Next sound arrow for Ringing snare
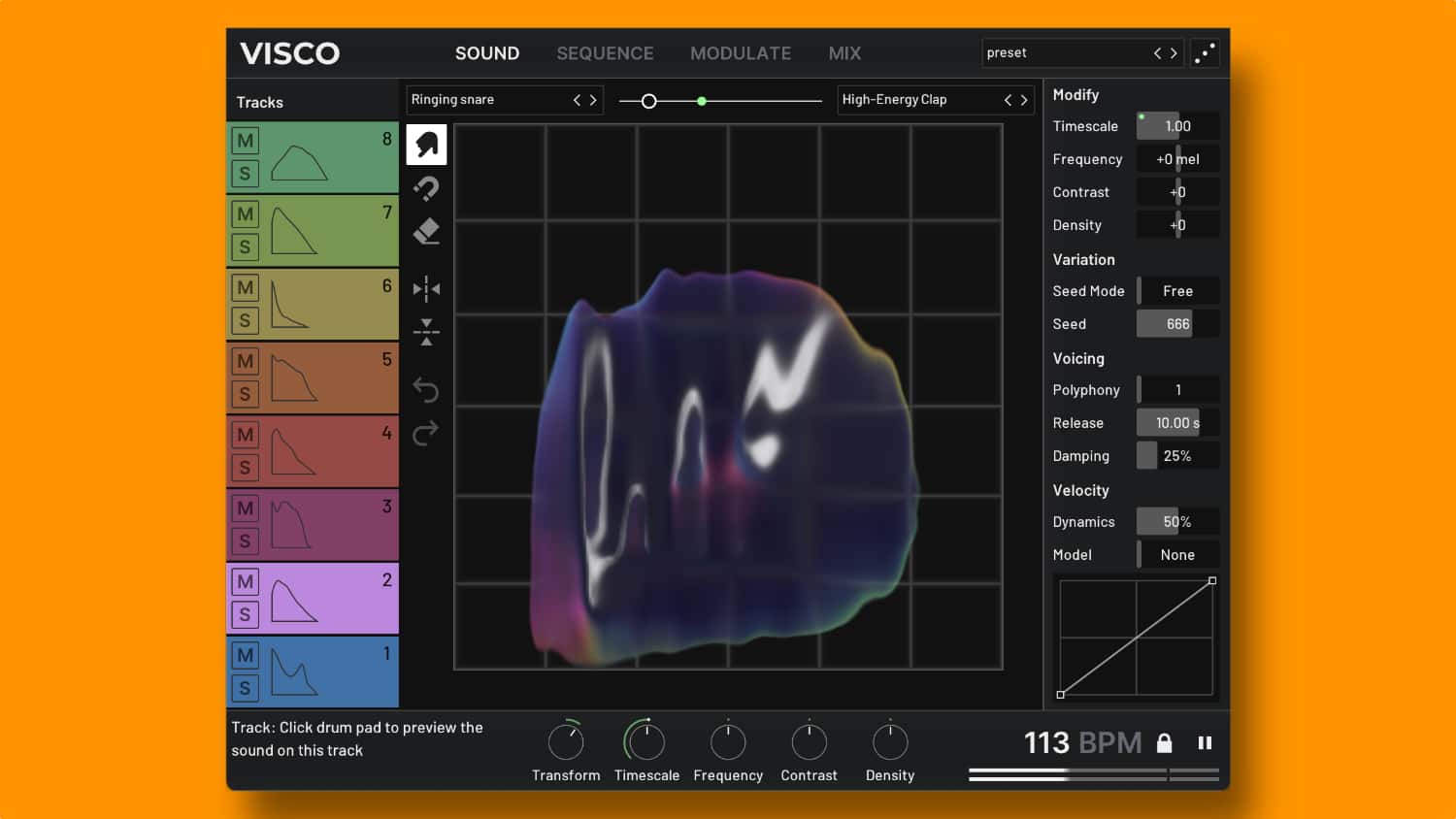Image resolution: width=1456 pixels, height=819 pixels. pyautogui.click(x=593, y=100)
